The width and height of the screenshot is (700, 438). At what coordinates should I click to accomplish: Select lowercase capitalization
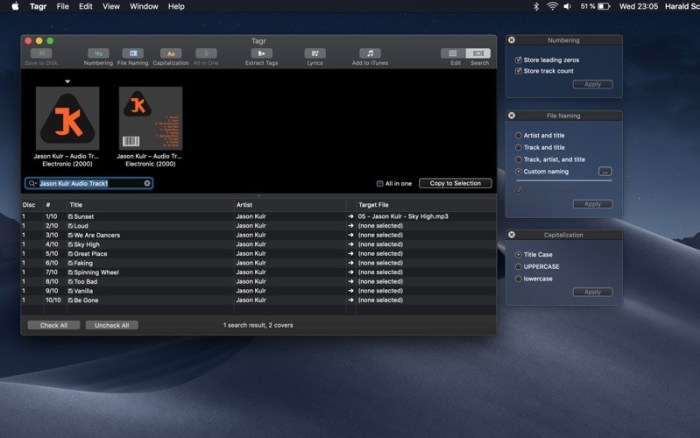click(518, 279)
